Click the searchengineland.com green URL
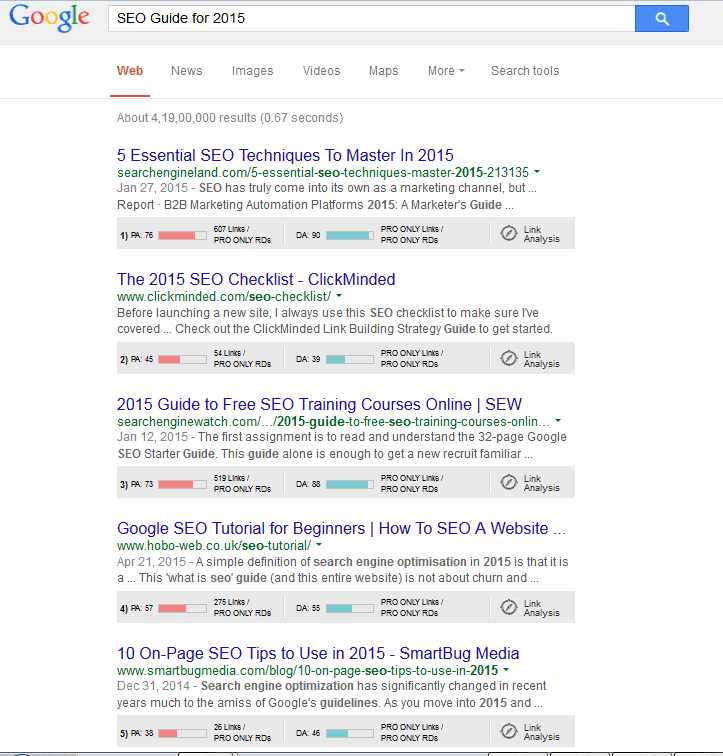The image size is (723, 756). 322,172
